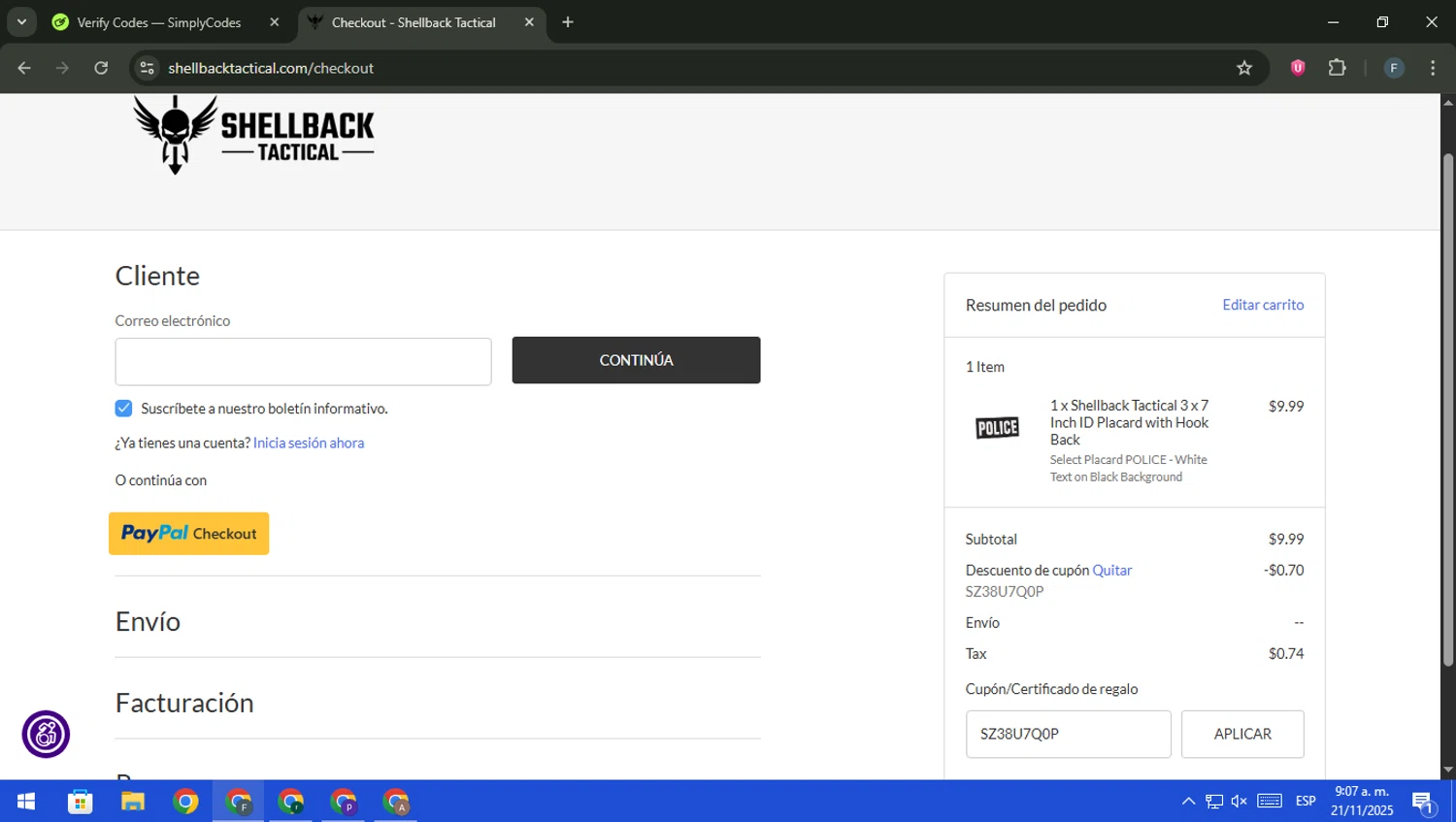Open the notification center icon

(x=1424, y=803)
